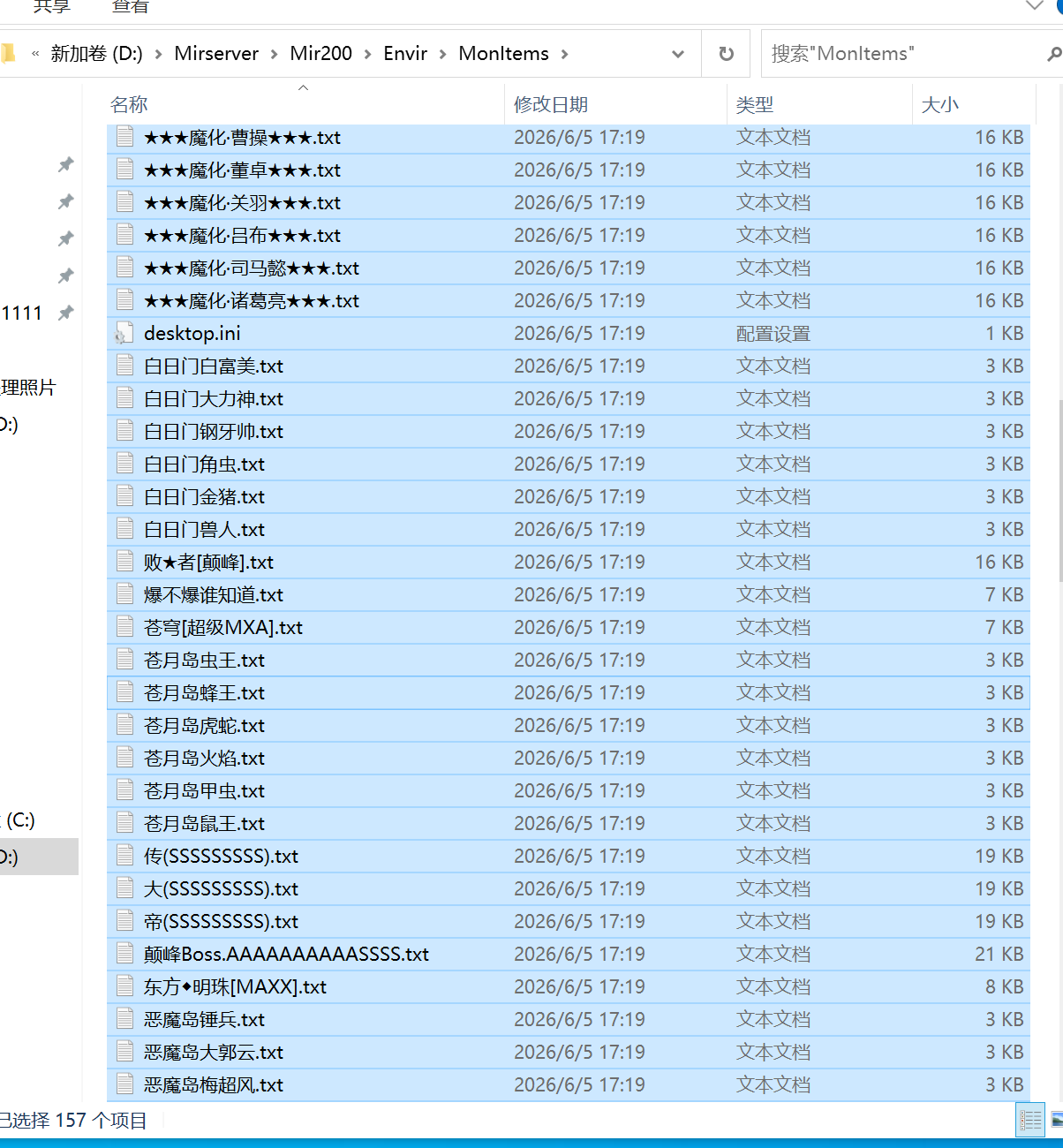
Task: Click file icon of ★★★魔化·司马懿★★★.txt
Action: click(125, 268)
